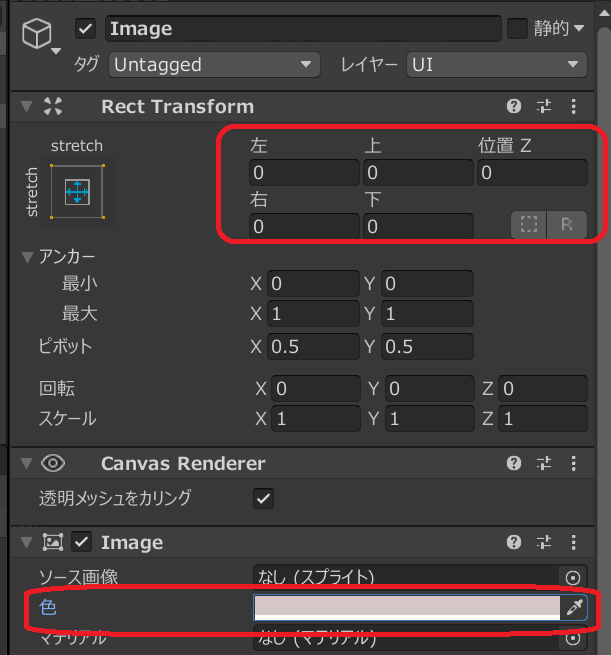Click the eyedropper next to 色 field
The image size is (611, 655).
(x=574, y=607)
